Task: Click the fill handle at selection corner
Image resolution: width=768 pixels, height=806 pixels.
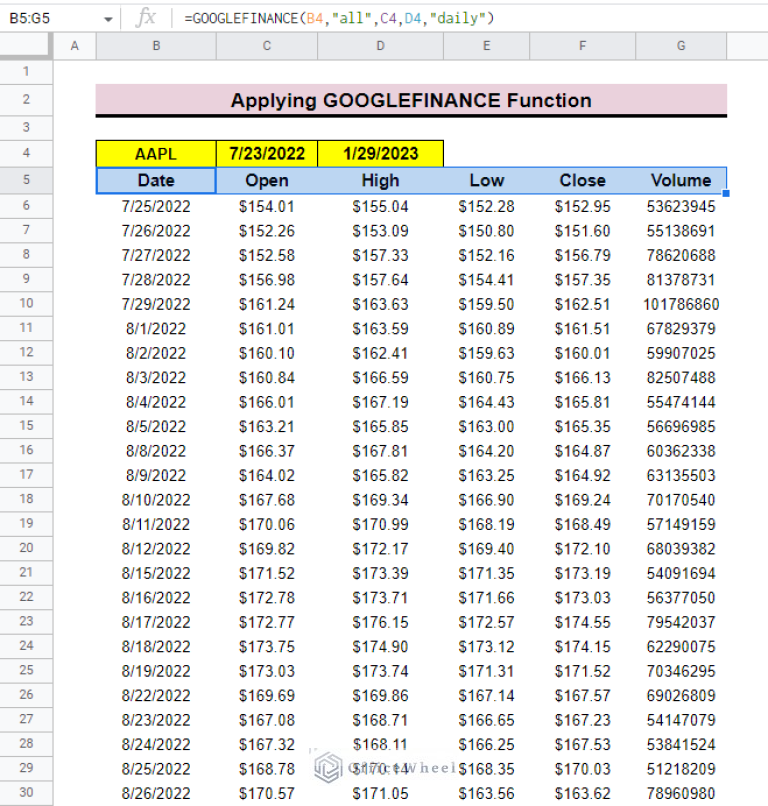Action: [725, 193]
